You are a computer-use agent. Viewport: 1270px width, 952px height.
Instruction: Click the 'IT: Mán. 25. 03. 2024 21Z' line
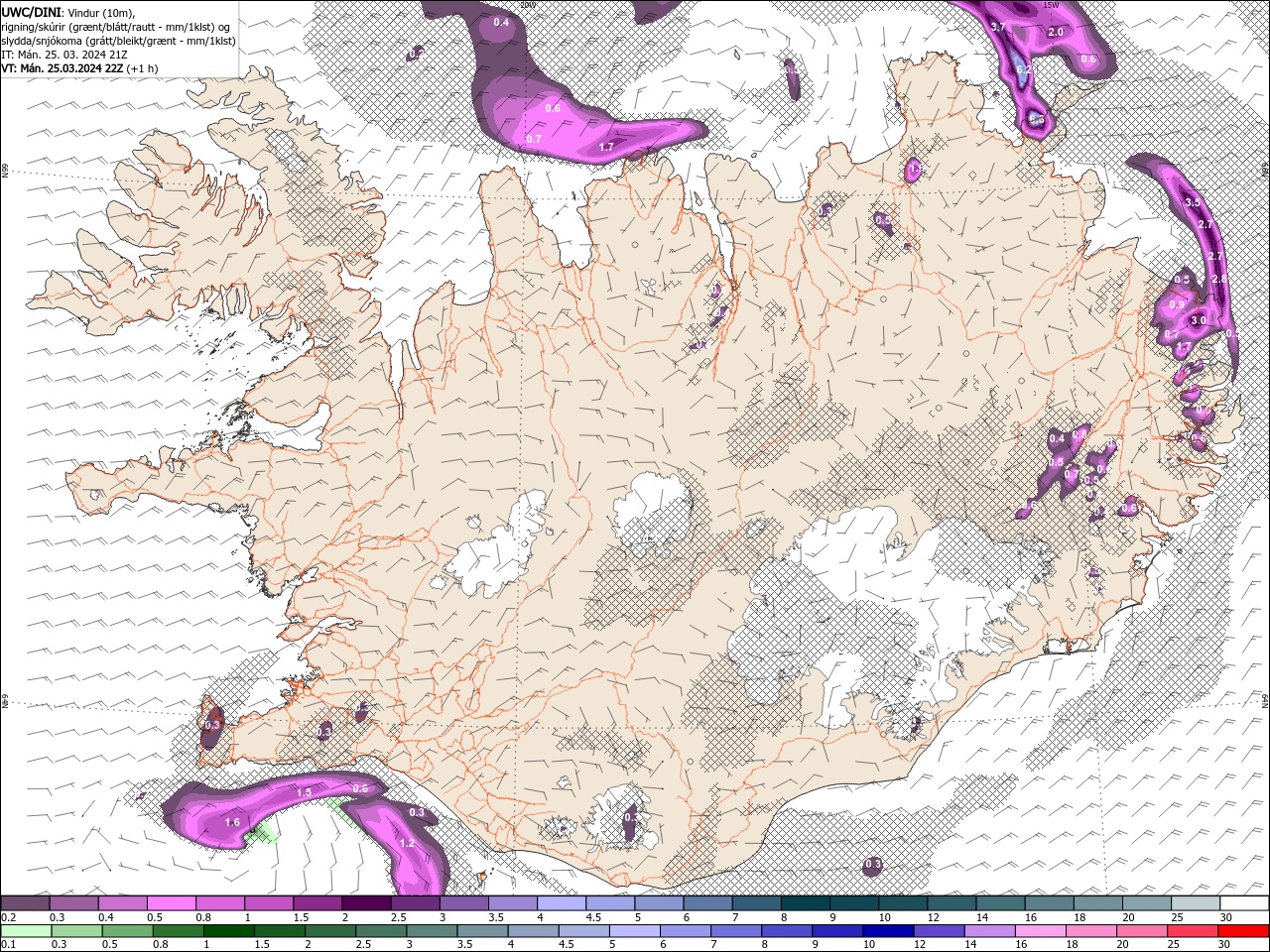coord(63,55)
